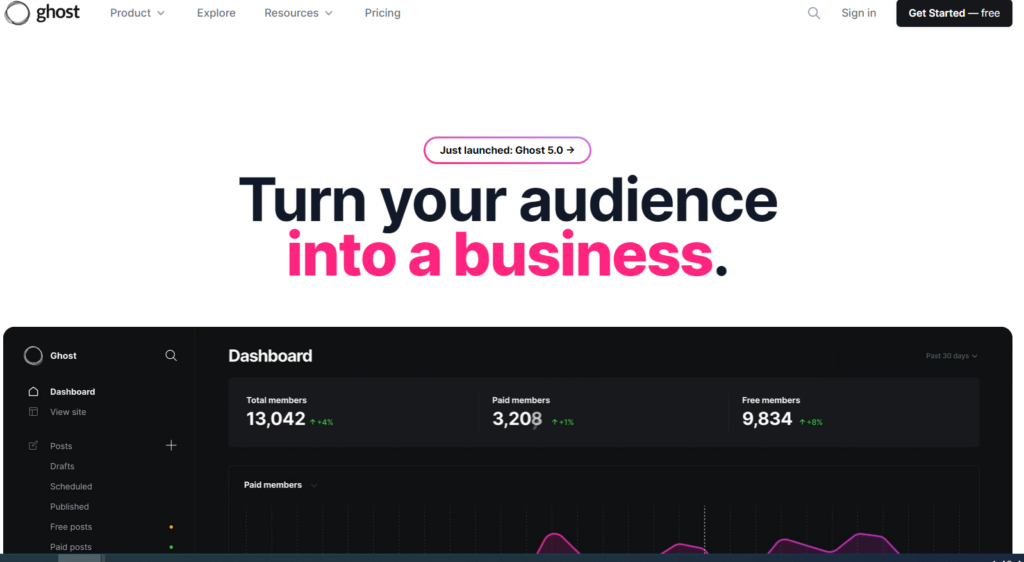This screenshot has height=562, width=1024.
Task: Open the Paid members chart selector
Action: click(280, 485)
